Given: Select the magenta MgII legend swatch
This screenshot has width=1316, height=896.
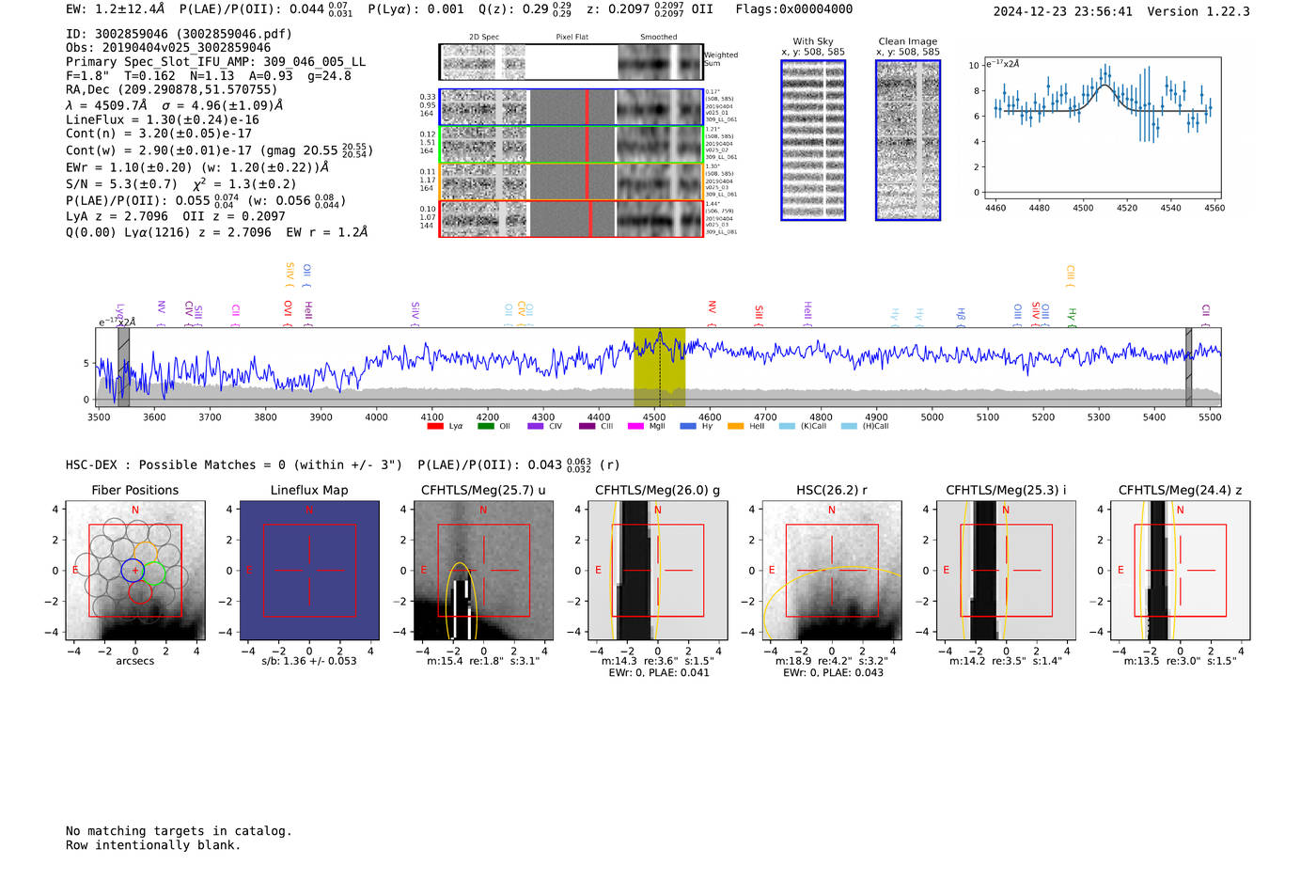Looking at the screenshot, I should 635,426.
